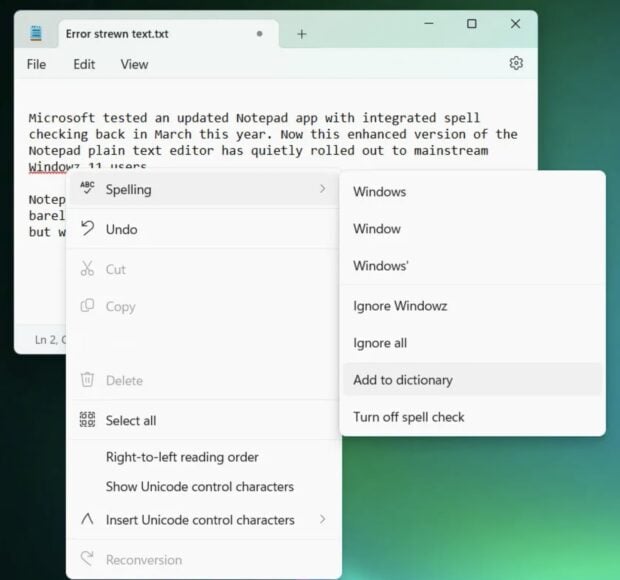This screenshot has width=620, height=580.
Task: Expand Insert Unicode control characters submenu arrow
Action: (322, 519)
